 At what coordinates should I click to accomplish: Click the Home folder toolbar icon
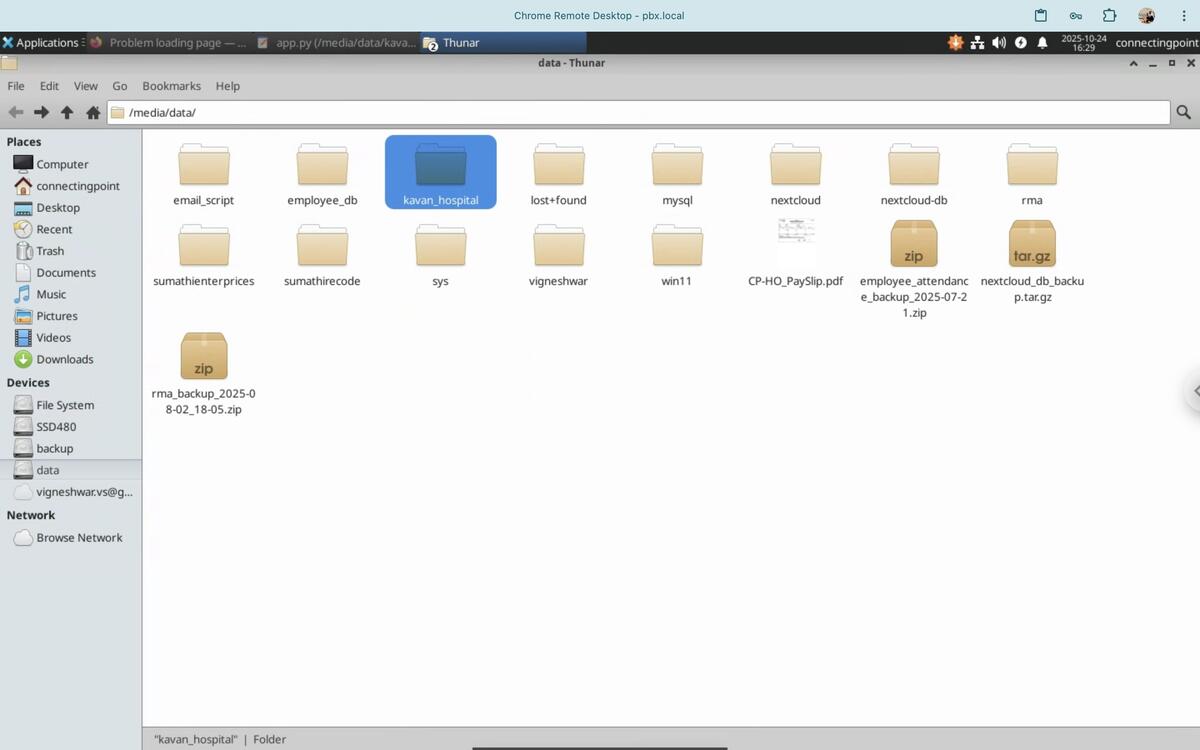(x=93, y=113)
